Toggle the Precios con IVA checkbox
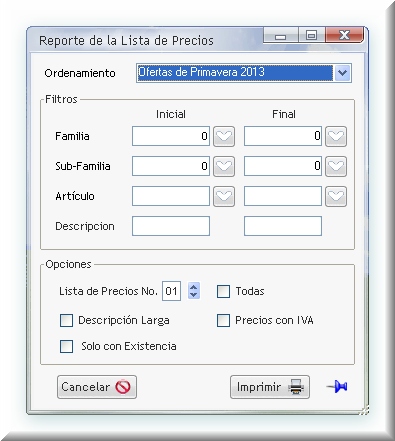 pos(223,321)
